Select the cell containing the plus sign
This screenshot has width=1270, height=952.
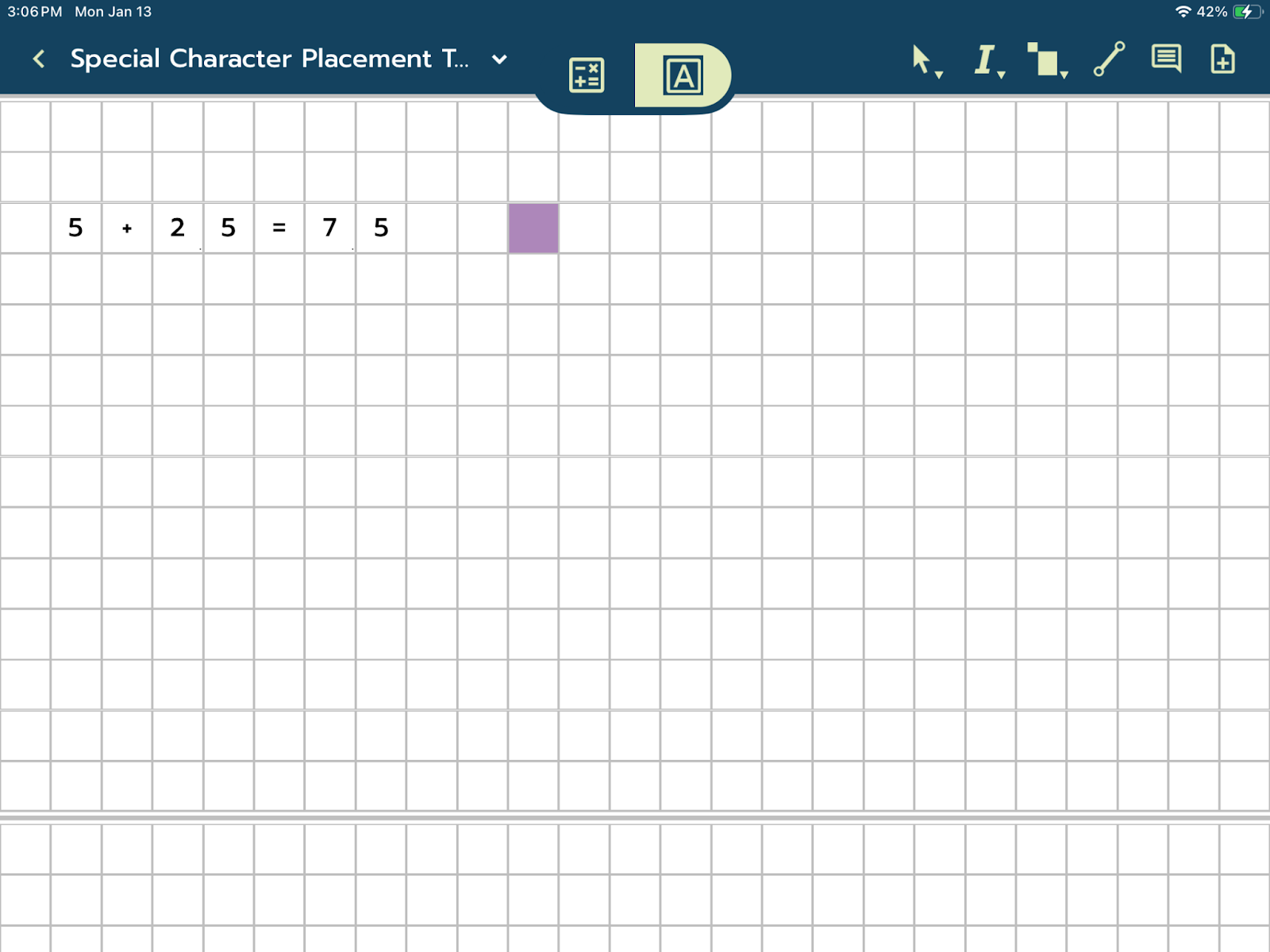point(127,228)
